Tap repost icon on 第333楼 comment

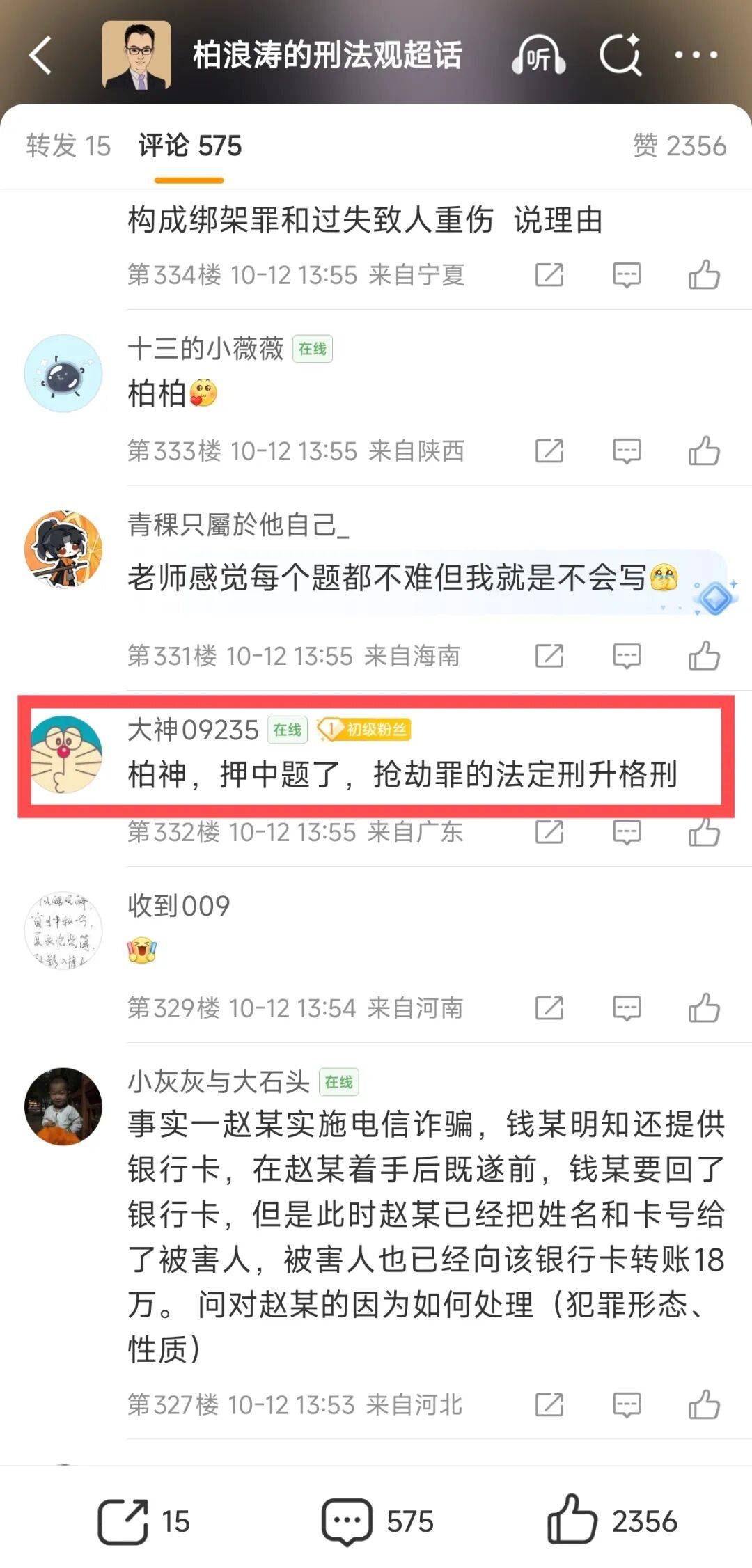coord(549,451)
